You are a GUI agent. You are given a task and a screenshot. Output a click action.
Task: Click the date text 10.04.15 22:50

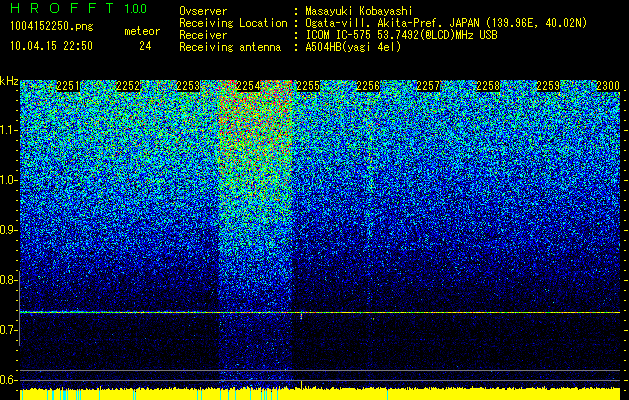[x=51, y=46]
